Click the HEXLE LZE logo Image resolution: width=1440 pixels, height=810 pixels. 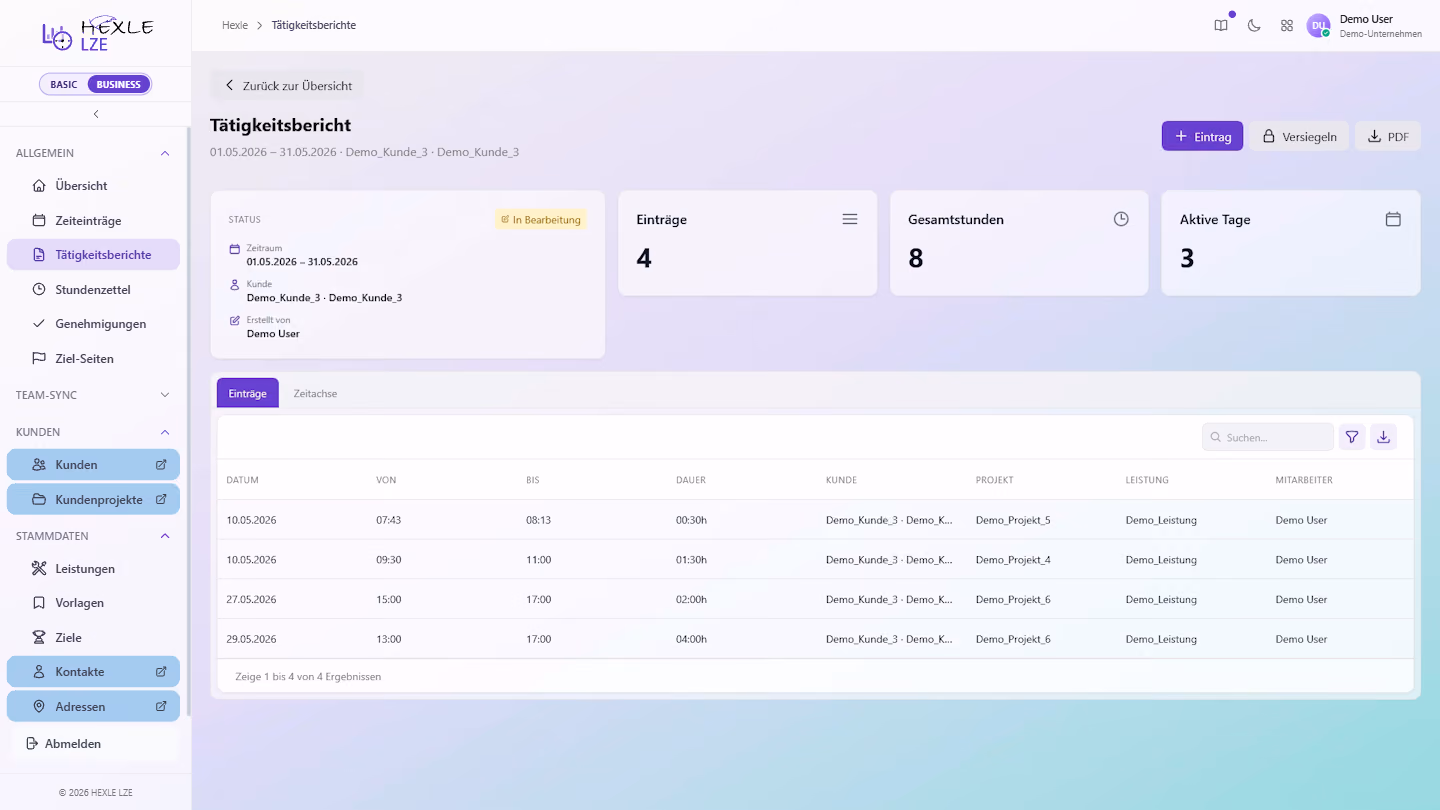pyautogui.click(x=97, y=33)
